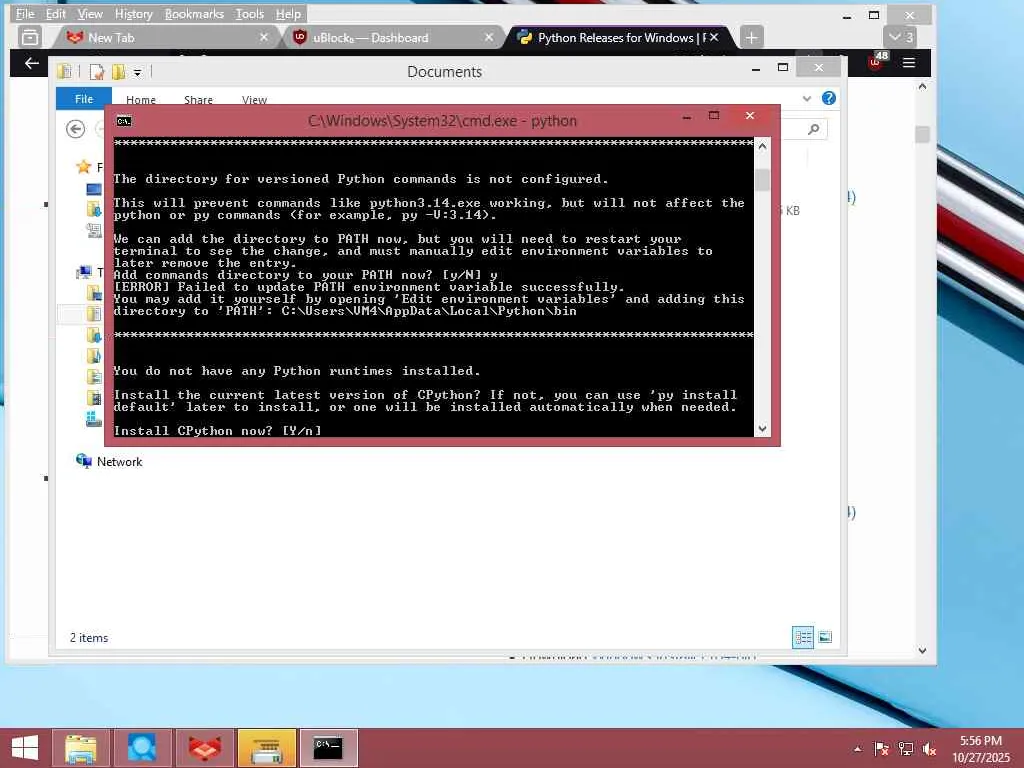This screenshot has width=1024, height=768.
Task: Switch to the New Tab browser tab
Action: pyautogui.click(x=163, y=37)
